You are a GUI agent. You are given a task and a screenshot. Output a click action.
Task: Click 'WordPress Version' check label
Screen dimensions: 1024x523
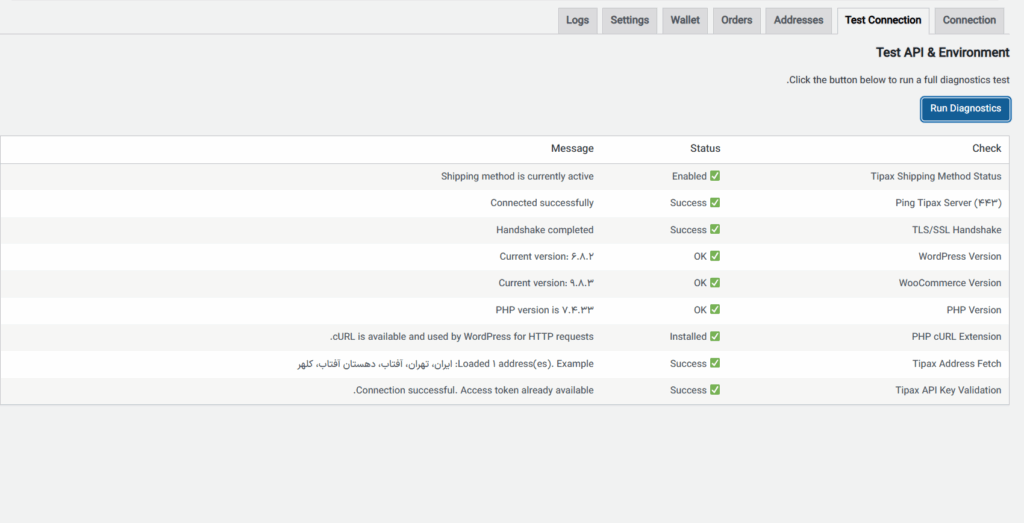tap(959, 257)
